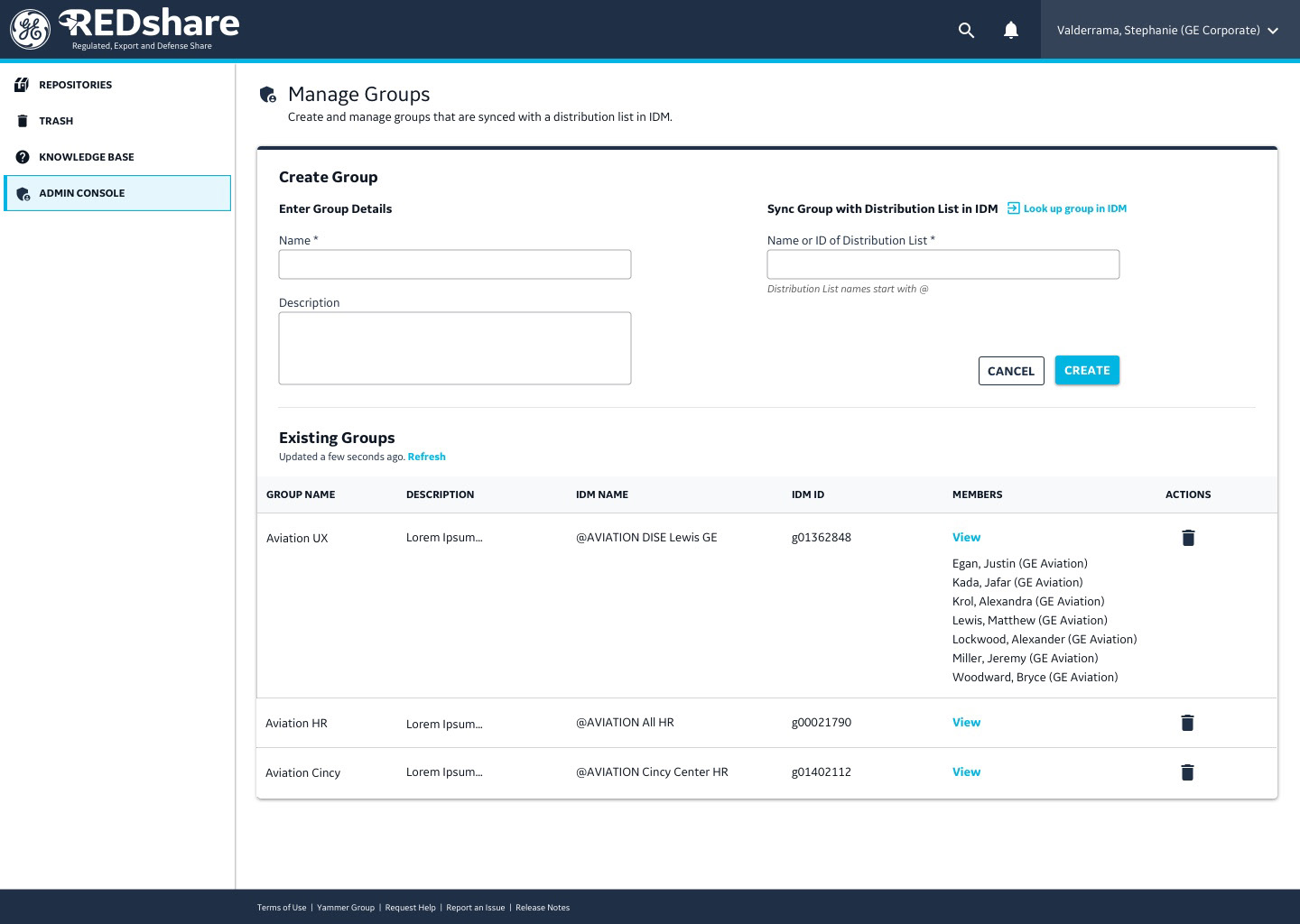
Task: Focus the Description text area
Action: tap(455, 348)
